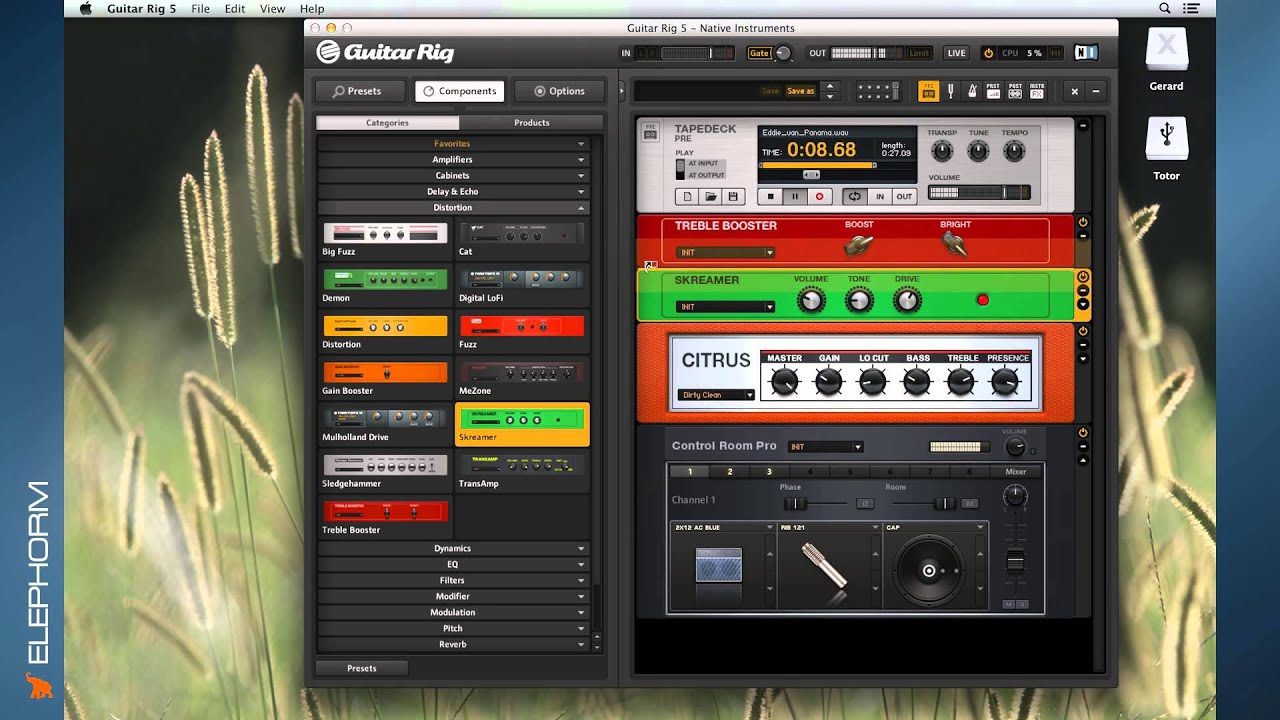Click the Spotlight search icon in menu bar
Screen dimensions: 1280x720
(x=1165, y=8)
